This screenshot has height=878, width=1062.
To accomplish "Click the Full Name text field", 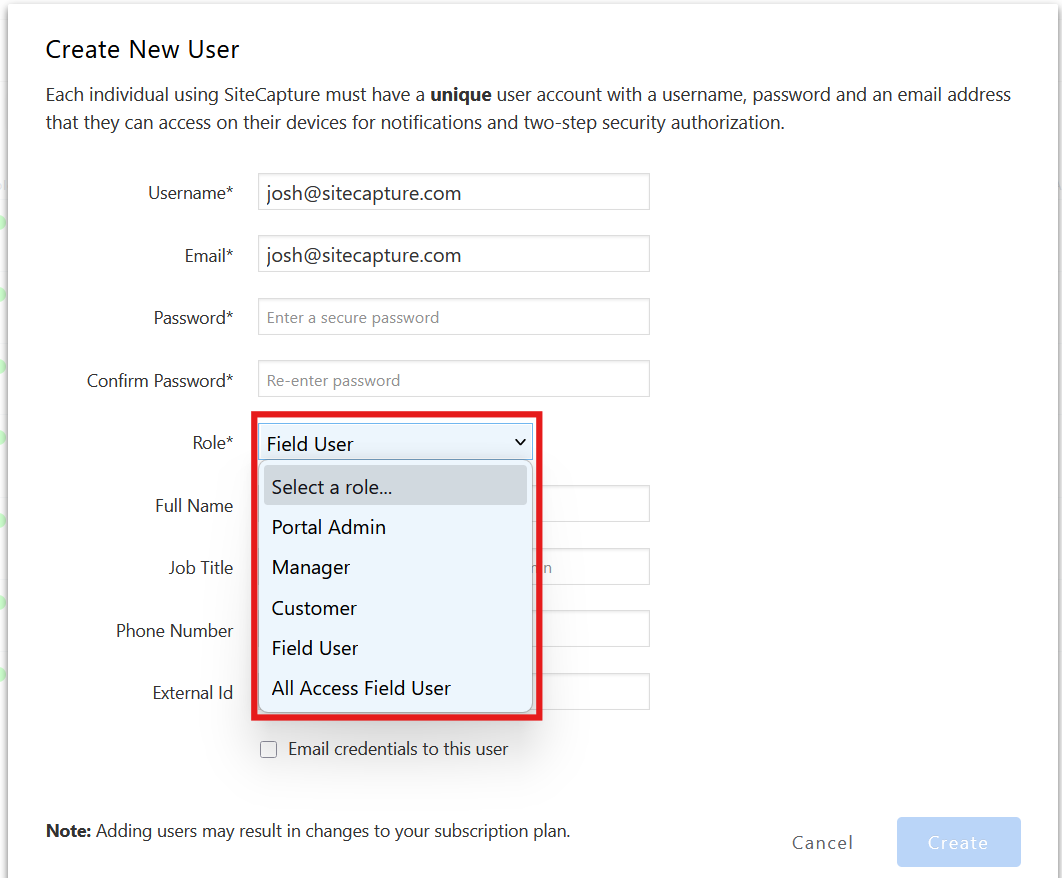I will click(592, 504).
